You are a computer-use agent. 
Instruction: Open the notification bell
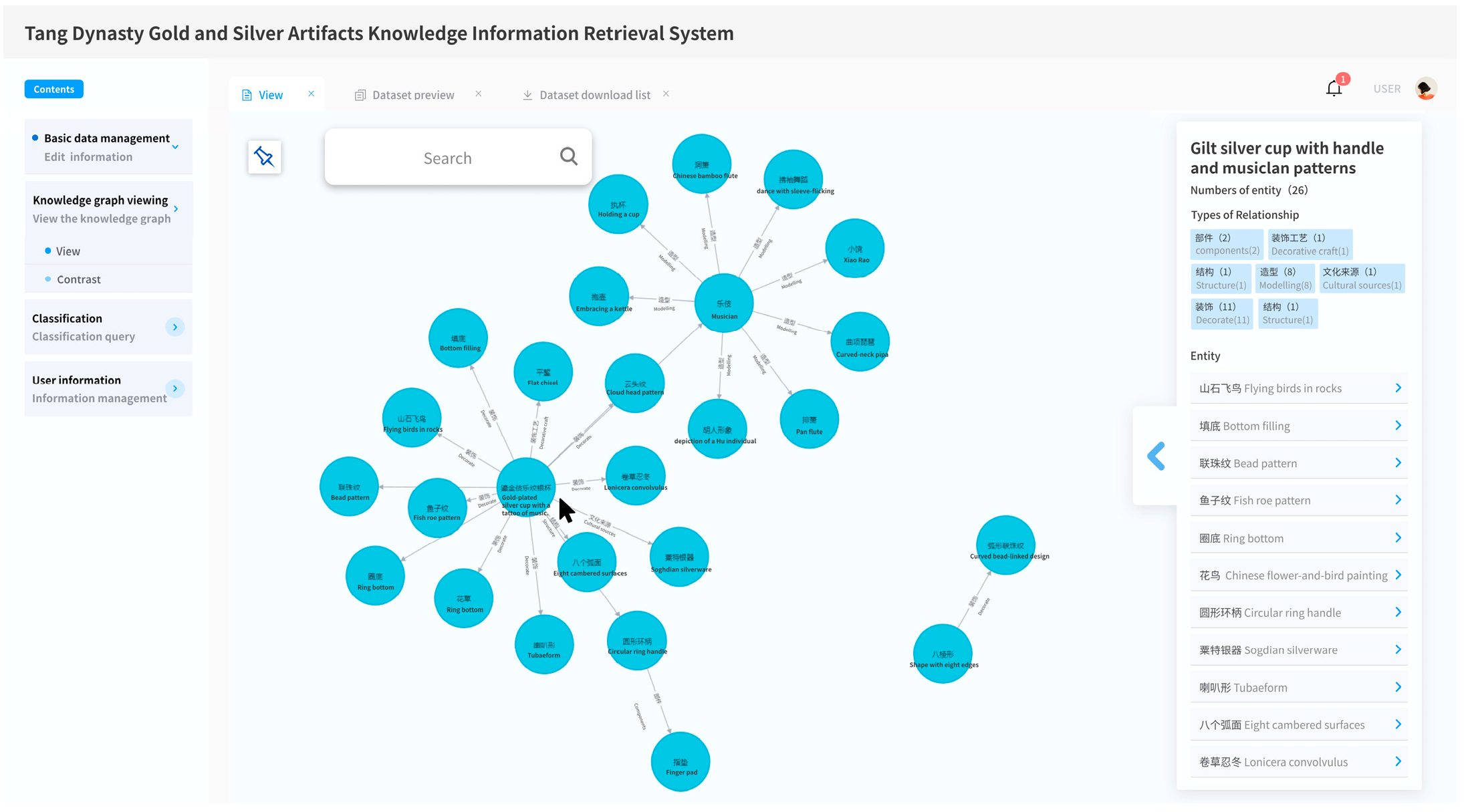point(1334,89)
